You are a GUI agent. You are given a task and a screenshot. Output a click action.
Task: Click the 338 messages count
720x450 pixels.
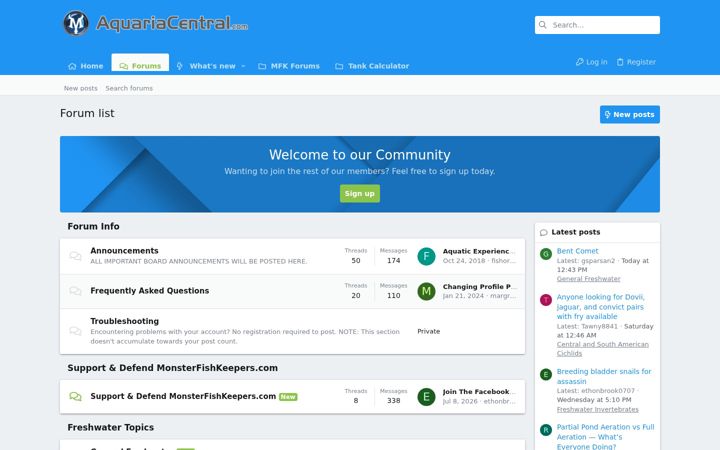point(394,400)
